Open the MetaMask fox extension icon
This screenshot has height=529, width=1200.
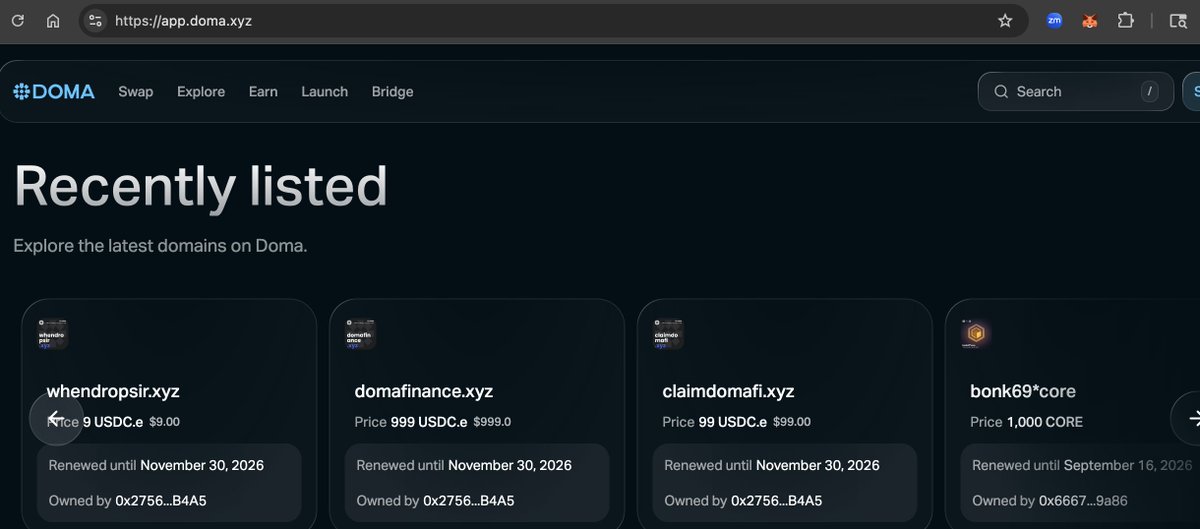tap(1090, 20)
